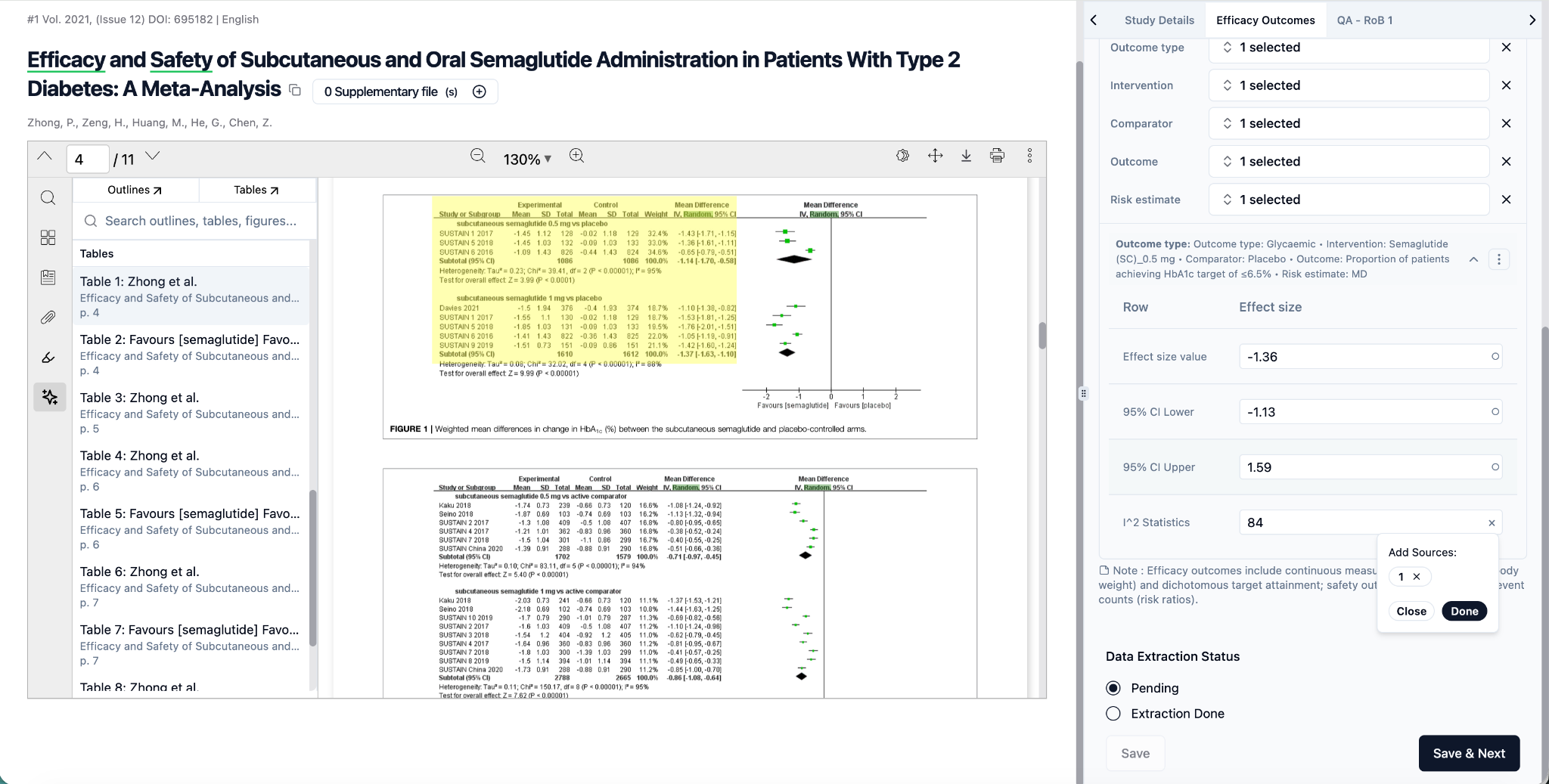Print the PDF document

tap(997, 156)
